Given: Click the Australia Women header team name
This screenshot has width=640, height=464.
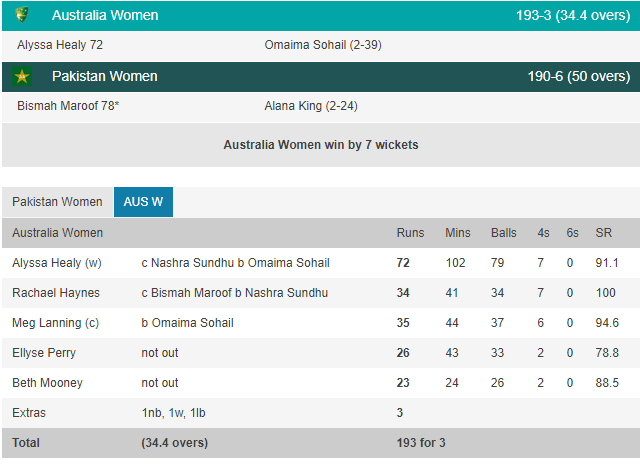Looking at the screenshot, I should point(104,15).
